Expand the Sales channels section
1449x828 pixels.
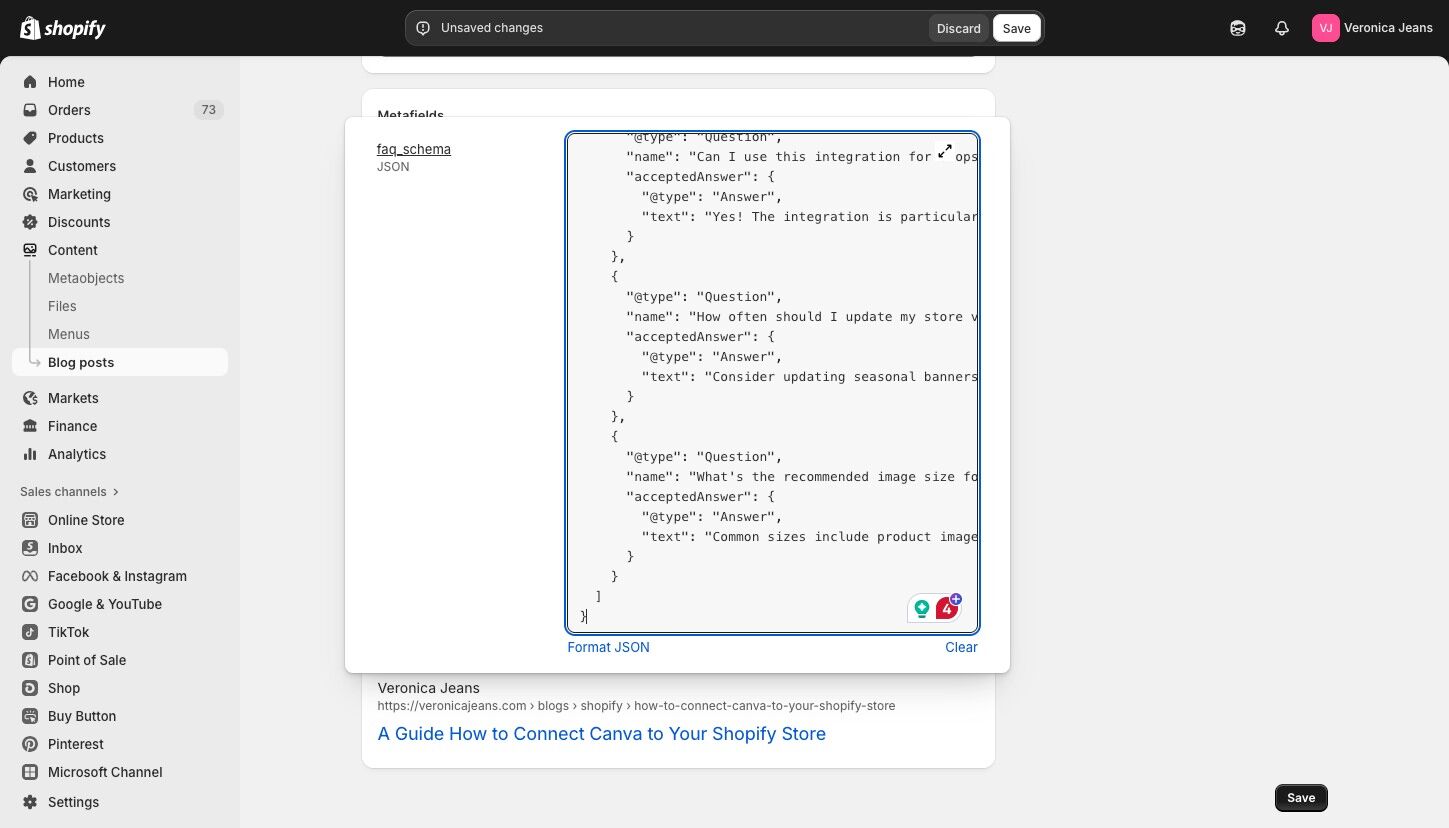[69, 492]
